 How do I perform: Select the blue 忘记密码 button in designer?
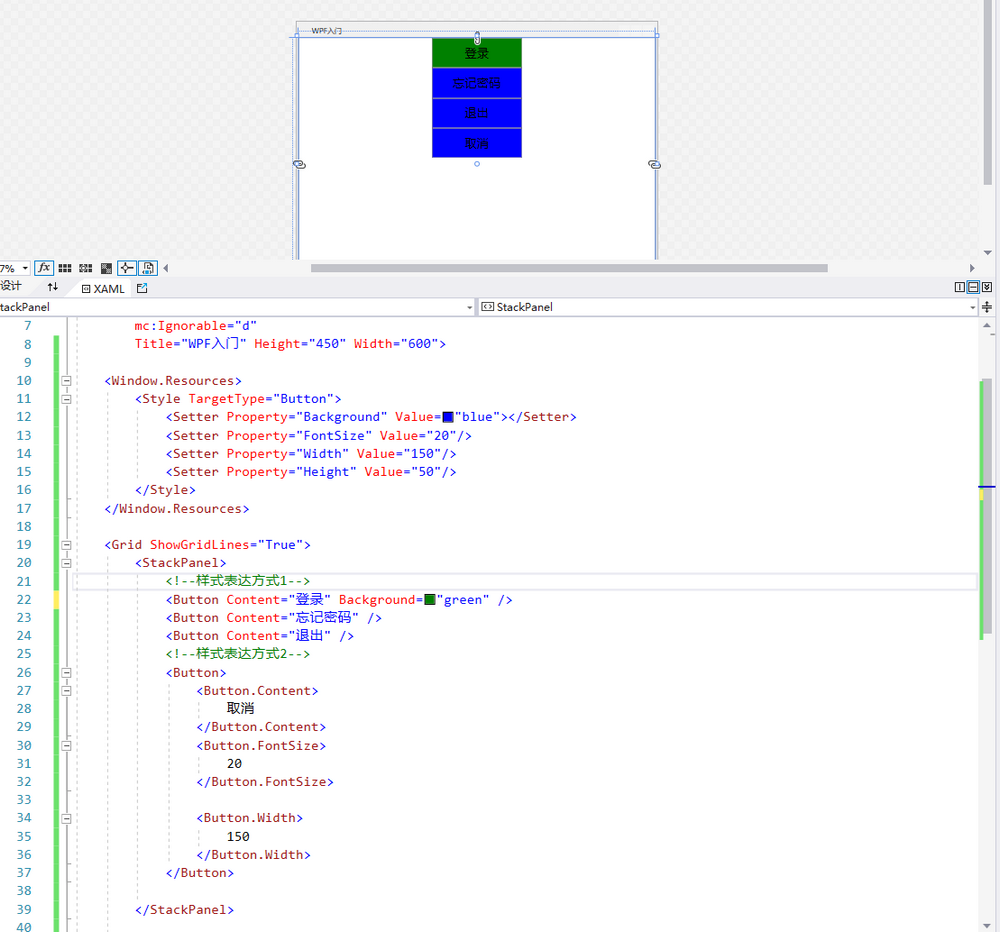click(477, 83)
